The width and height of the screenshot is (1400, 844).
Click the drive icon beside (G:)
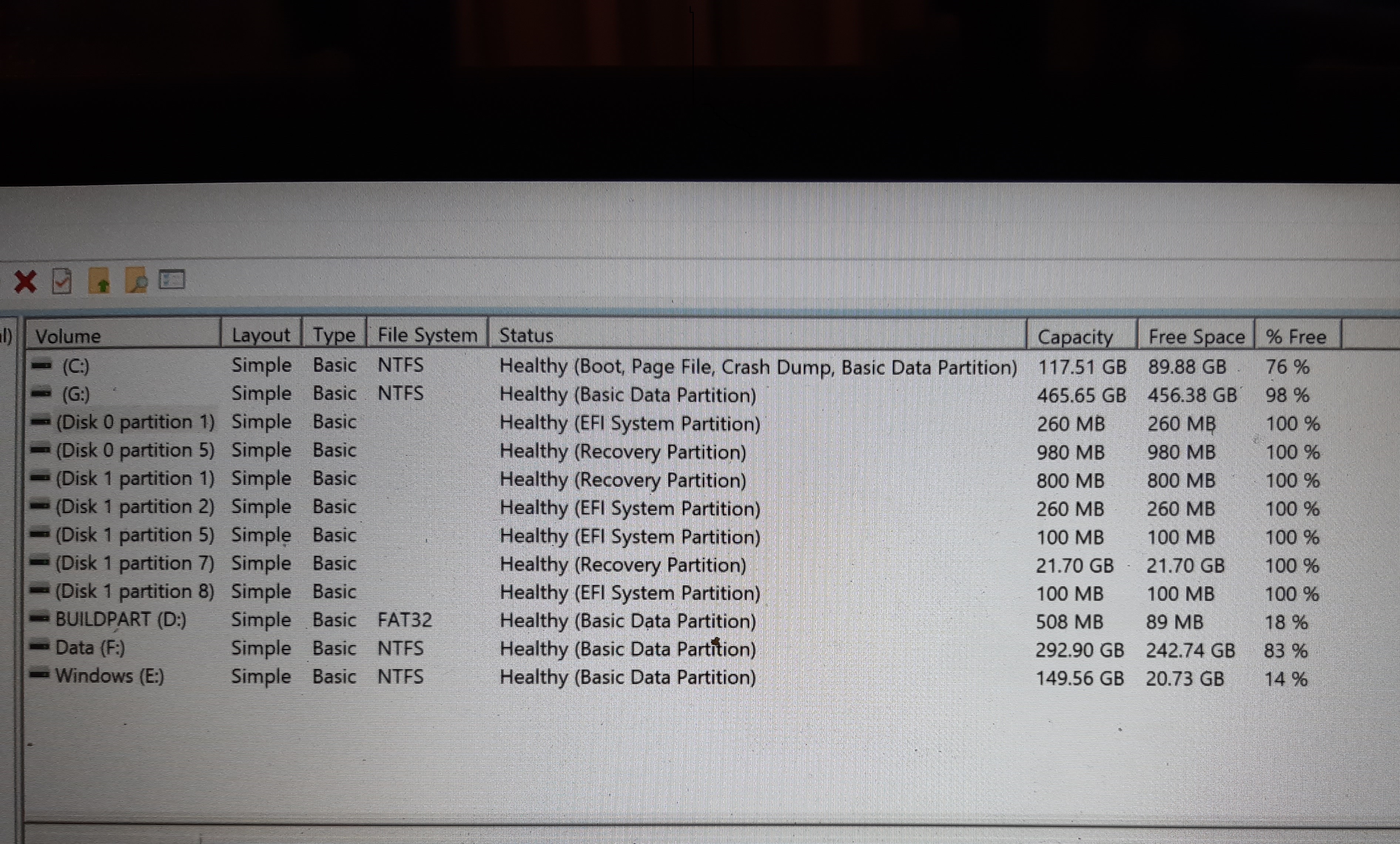tap(41, 393)
